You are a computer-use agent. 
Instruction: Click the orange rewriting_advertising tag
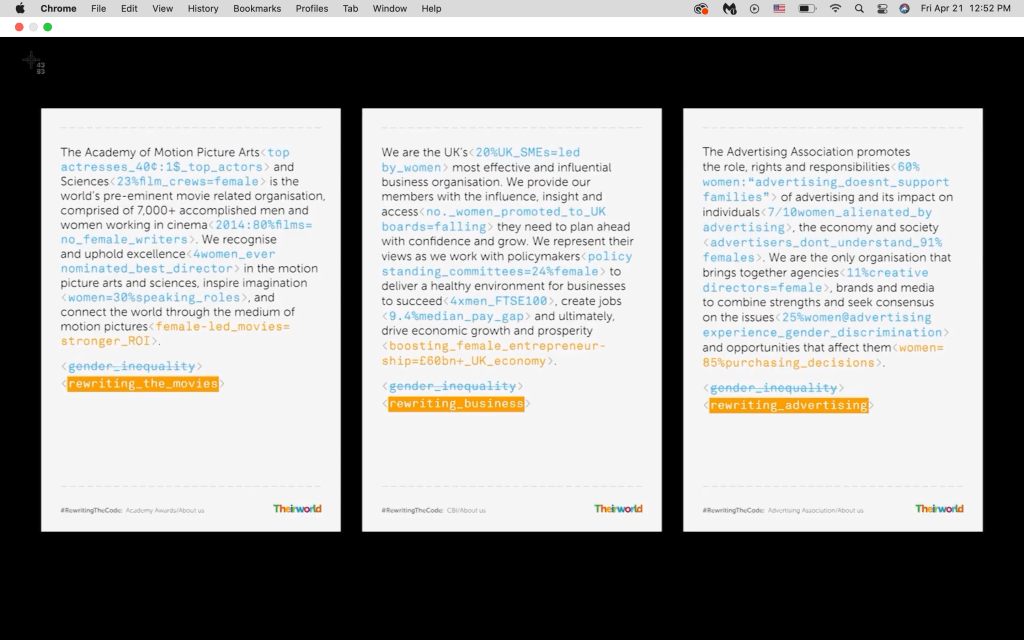(x=789, y=405)
